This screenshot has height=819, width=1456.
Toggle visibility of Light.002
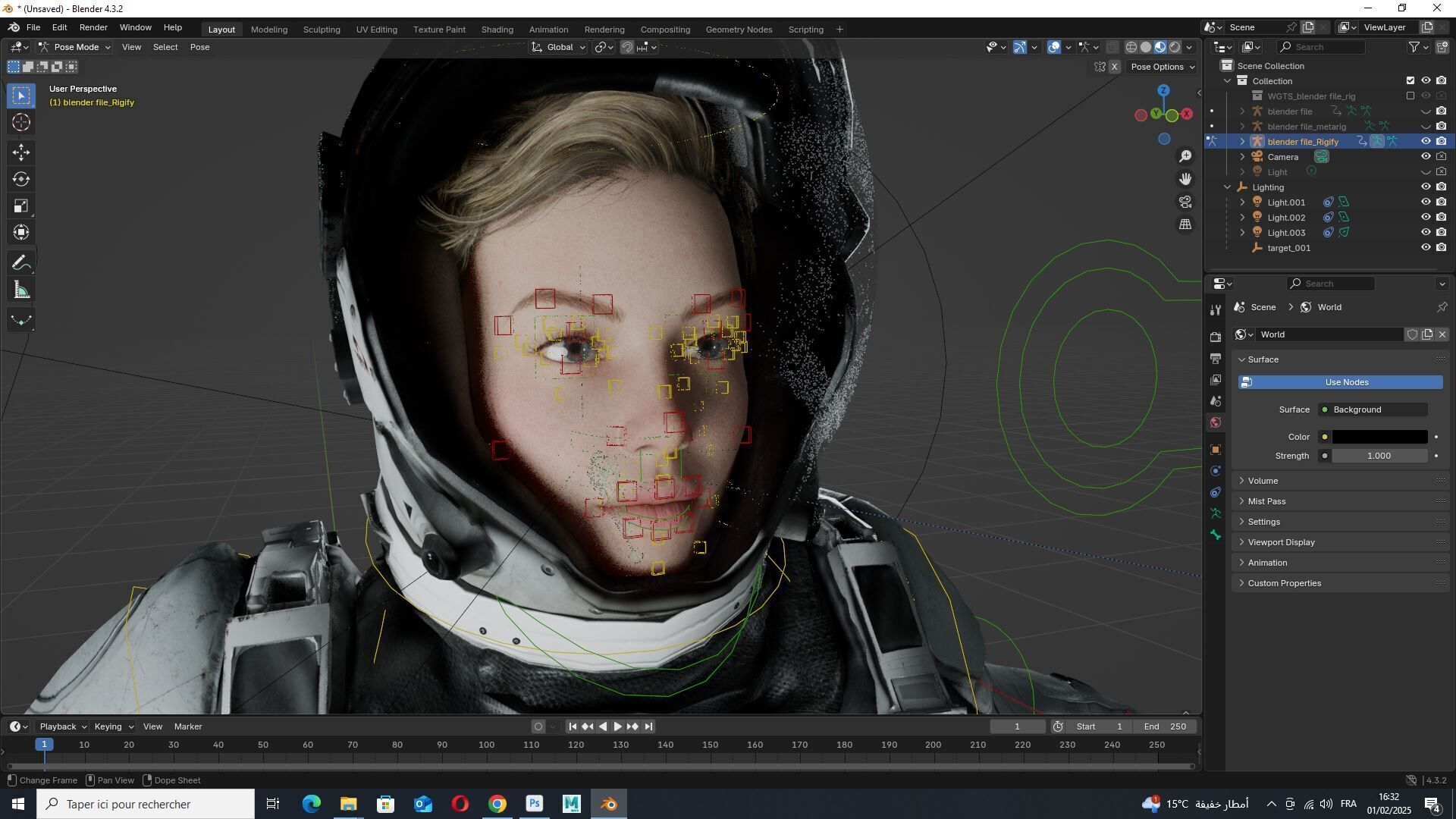point(1426,218)
